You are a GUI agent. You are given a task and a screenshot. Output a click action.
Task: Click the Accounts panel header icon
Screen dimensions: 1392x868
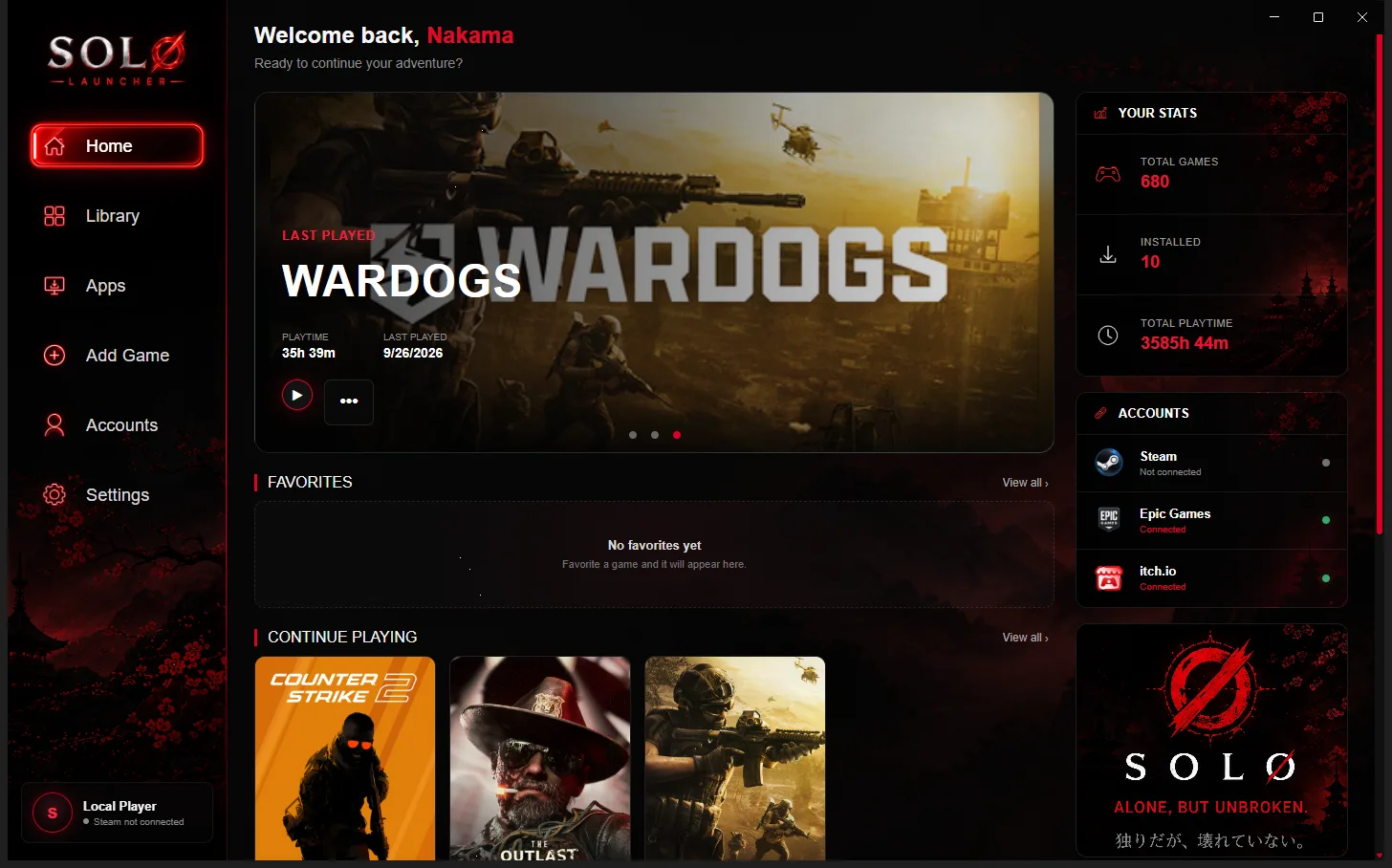tap(1100, 413)
